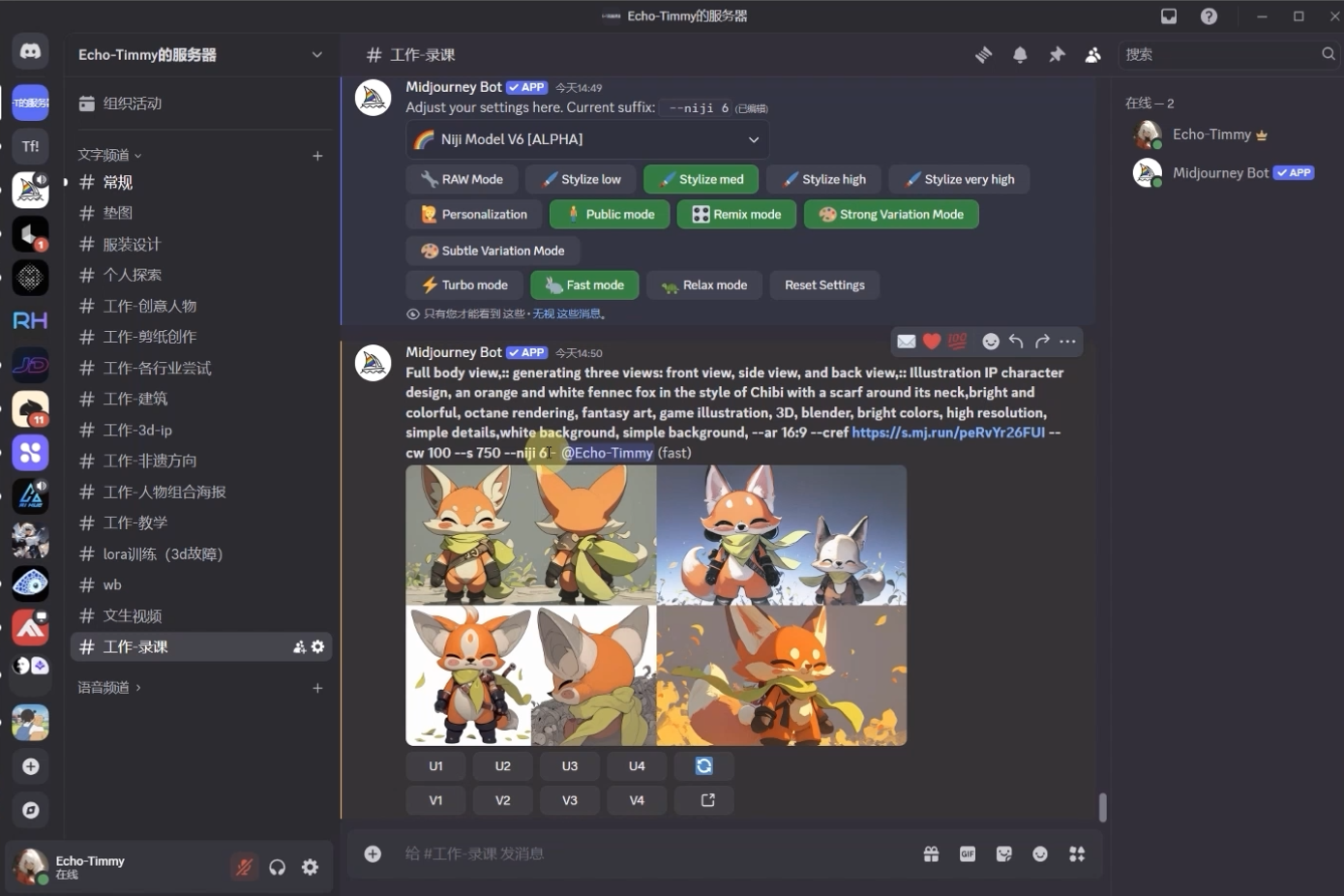Open the s.mj.run cref link
The image size is (1344, 896).
point(948,433)
